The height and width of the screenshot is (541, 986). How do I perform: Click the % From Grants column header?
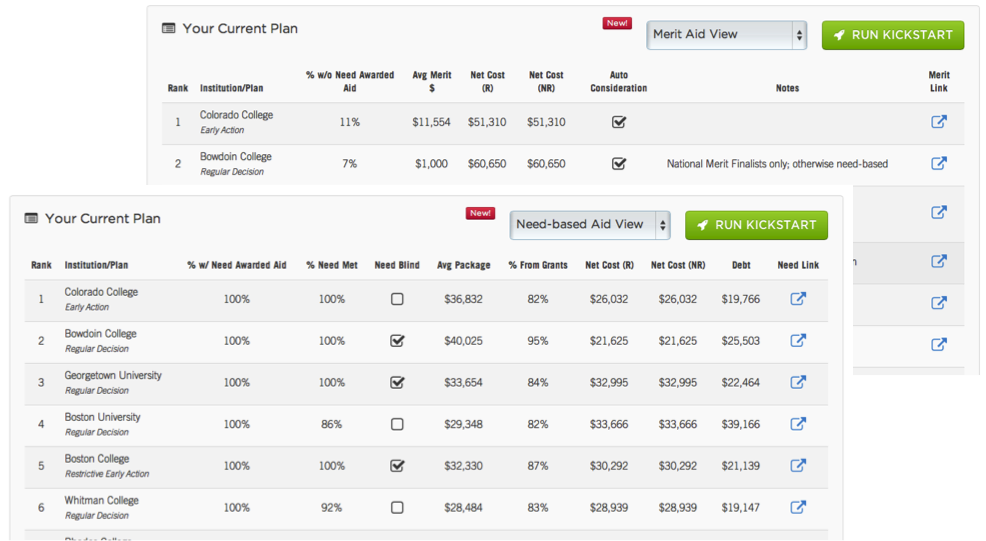[538, 265]
